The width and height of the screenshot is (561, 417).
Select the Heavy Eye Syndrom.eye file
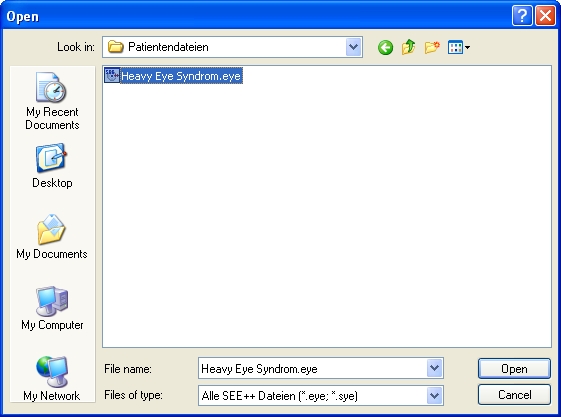coord(181,76)
